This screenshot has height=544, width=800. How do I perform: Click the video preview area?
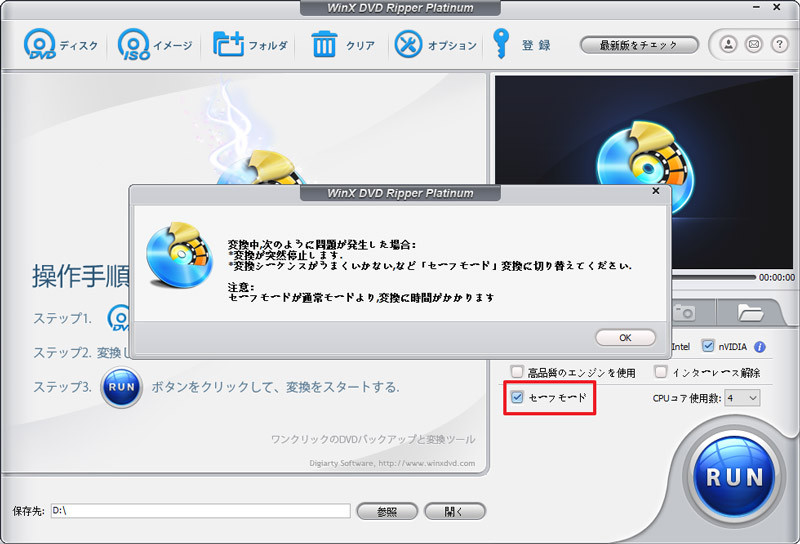644,172
